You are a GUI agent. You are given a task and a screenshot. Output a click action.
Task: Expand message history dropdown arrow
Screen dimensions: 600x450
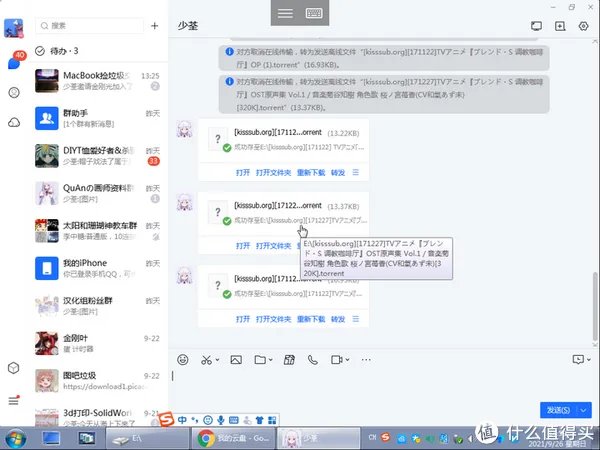pyautogui.click(x=589, y=359)
